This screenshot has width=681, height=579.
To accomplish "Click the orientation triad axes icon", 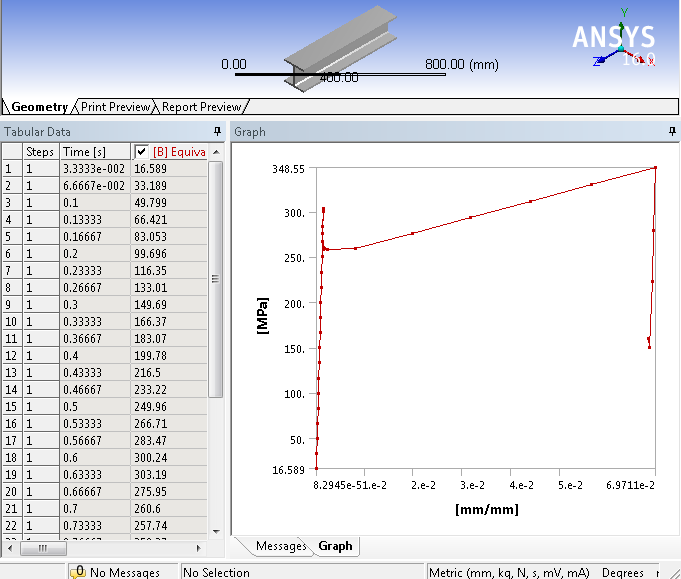I will 621,47.
